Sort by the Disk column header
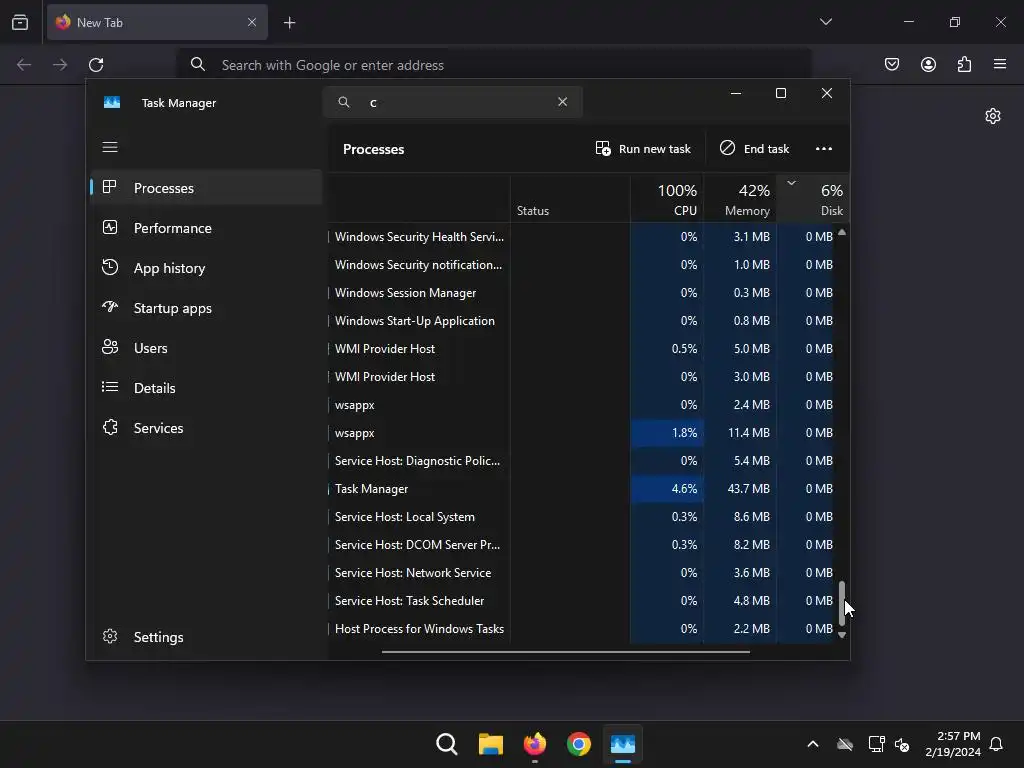The width and height of the screenshot is (1024, 768). [x=813, y=199]
